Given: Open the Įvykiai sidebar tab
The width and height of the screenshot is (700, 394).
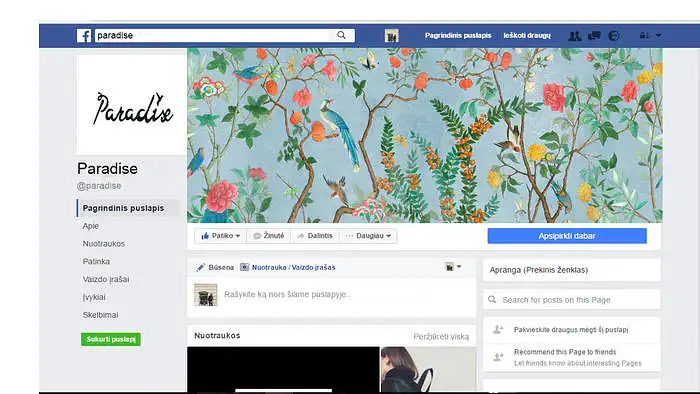Looking at the screenshot, I should pos(94,297).
